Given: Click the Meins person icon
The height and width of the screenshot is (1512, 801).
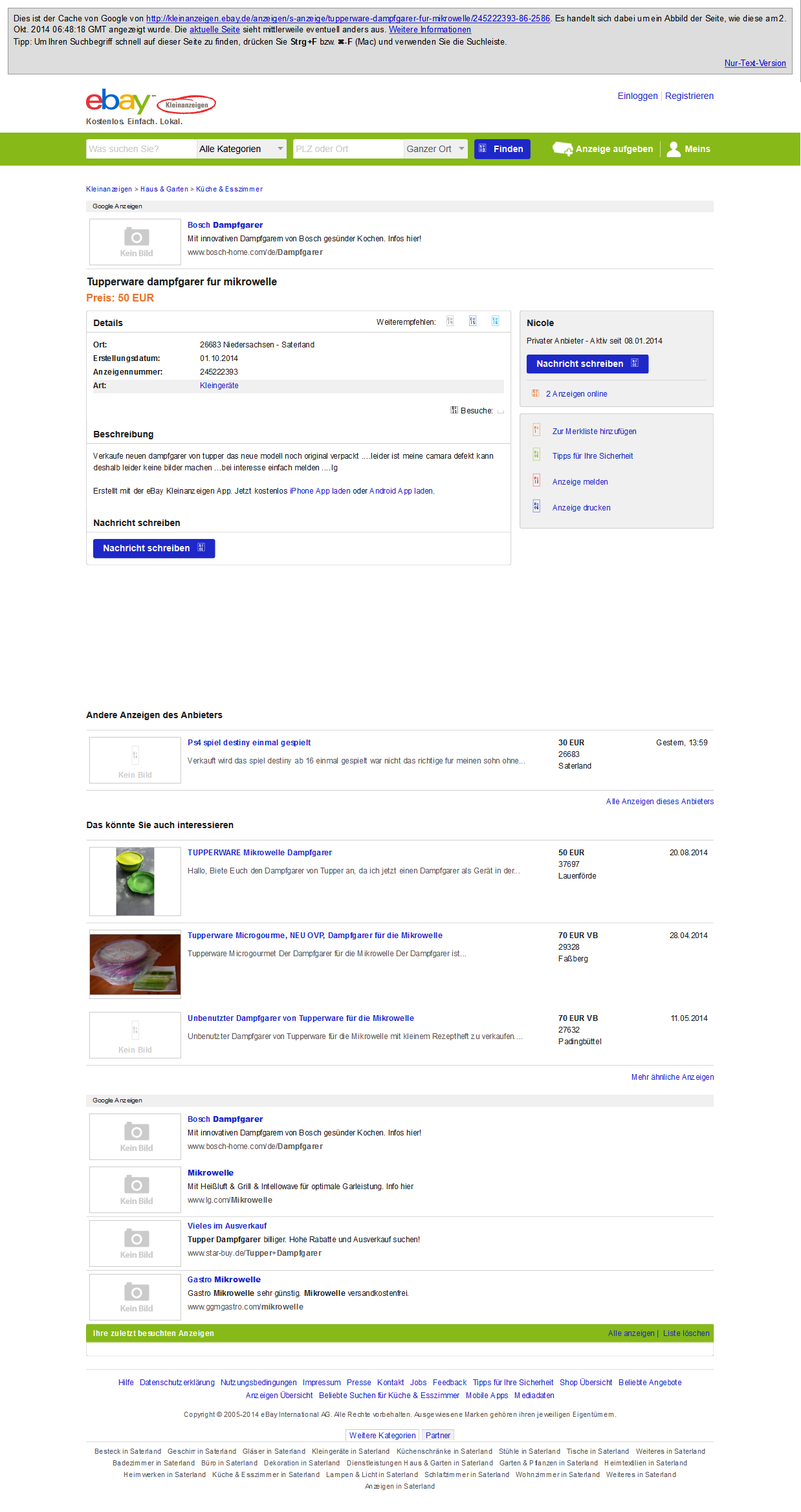Looking at the screenshot, I should coord(674,149).
